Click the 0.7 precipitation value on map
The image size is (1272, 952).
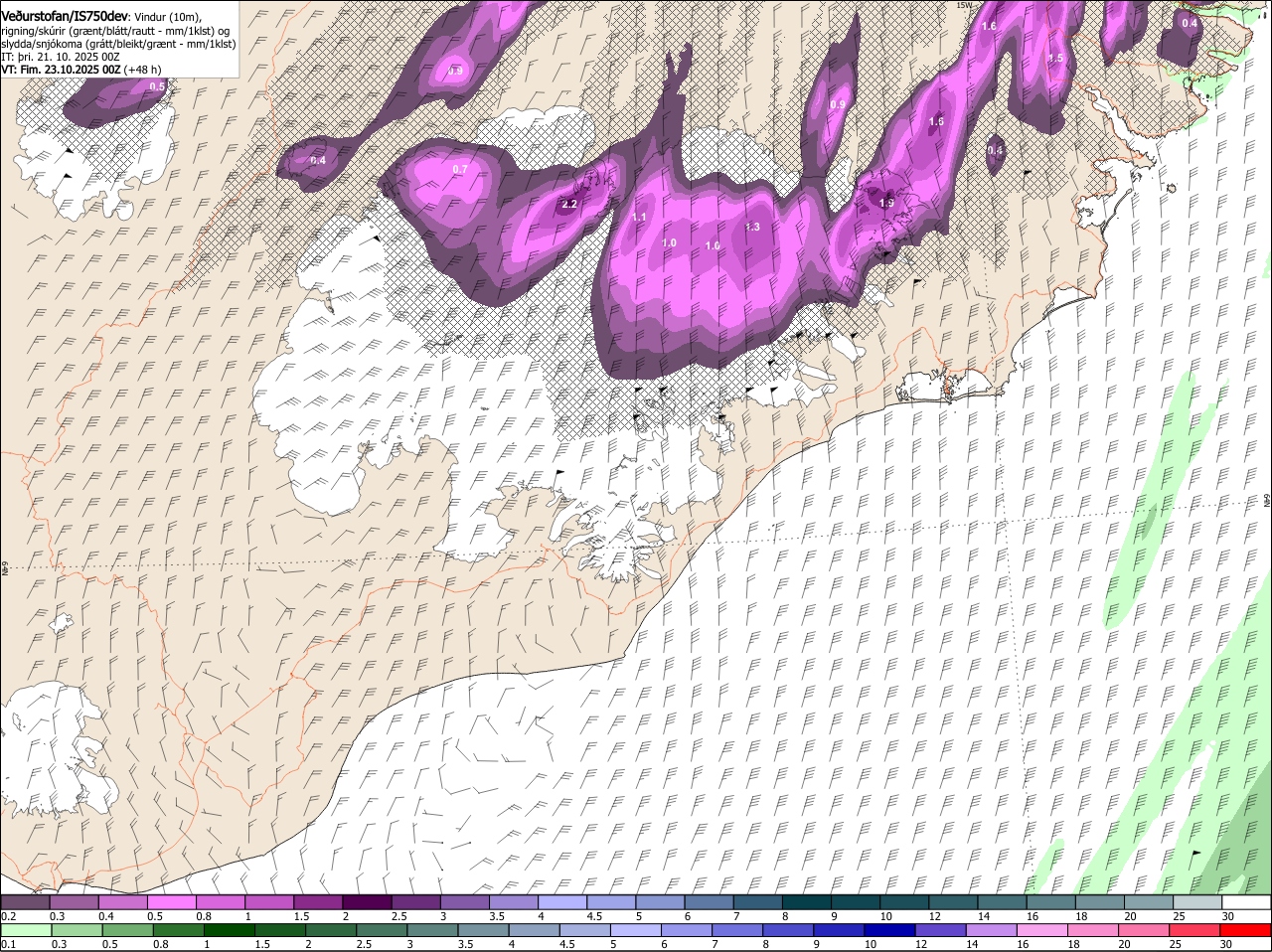click(x=460, y=170)
